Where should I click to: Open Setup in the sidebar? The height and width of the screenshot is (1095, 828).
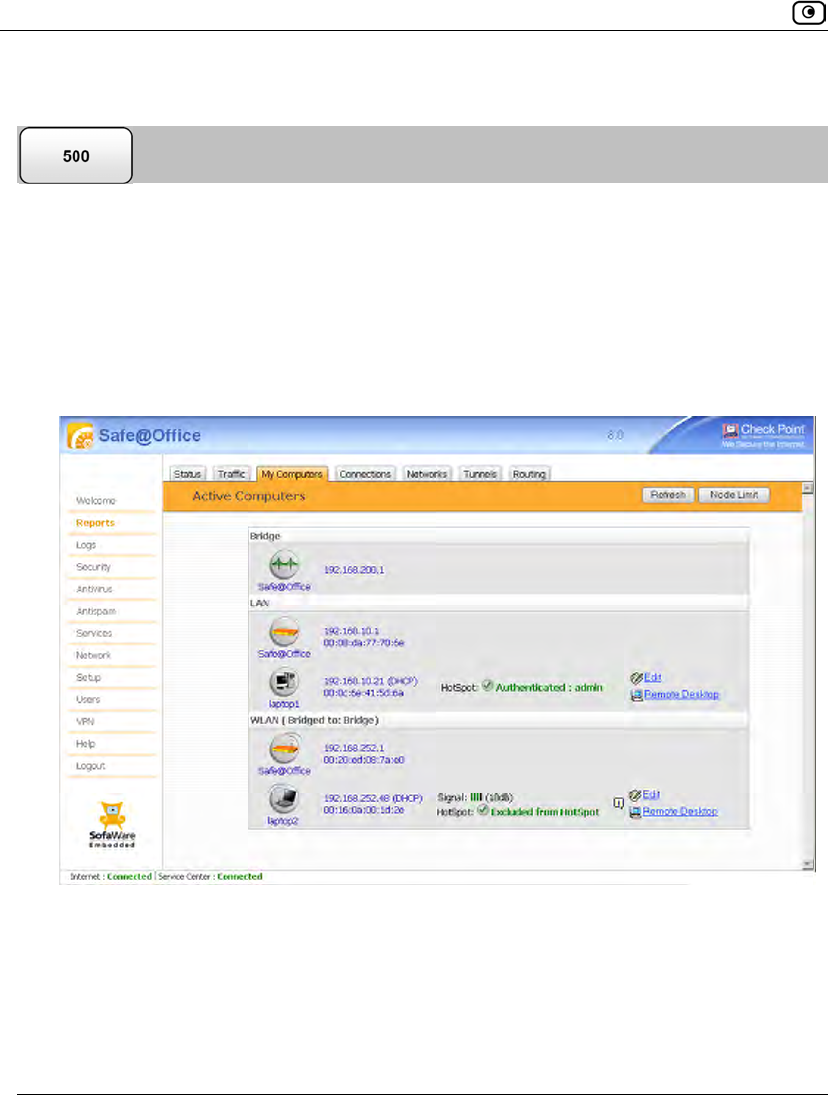[89, 678]
